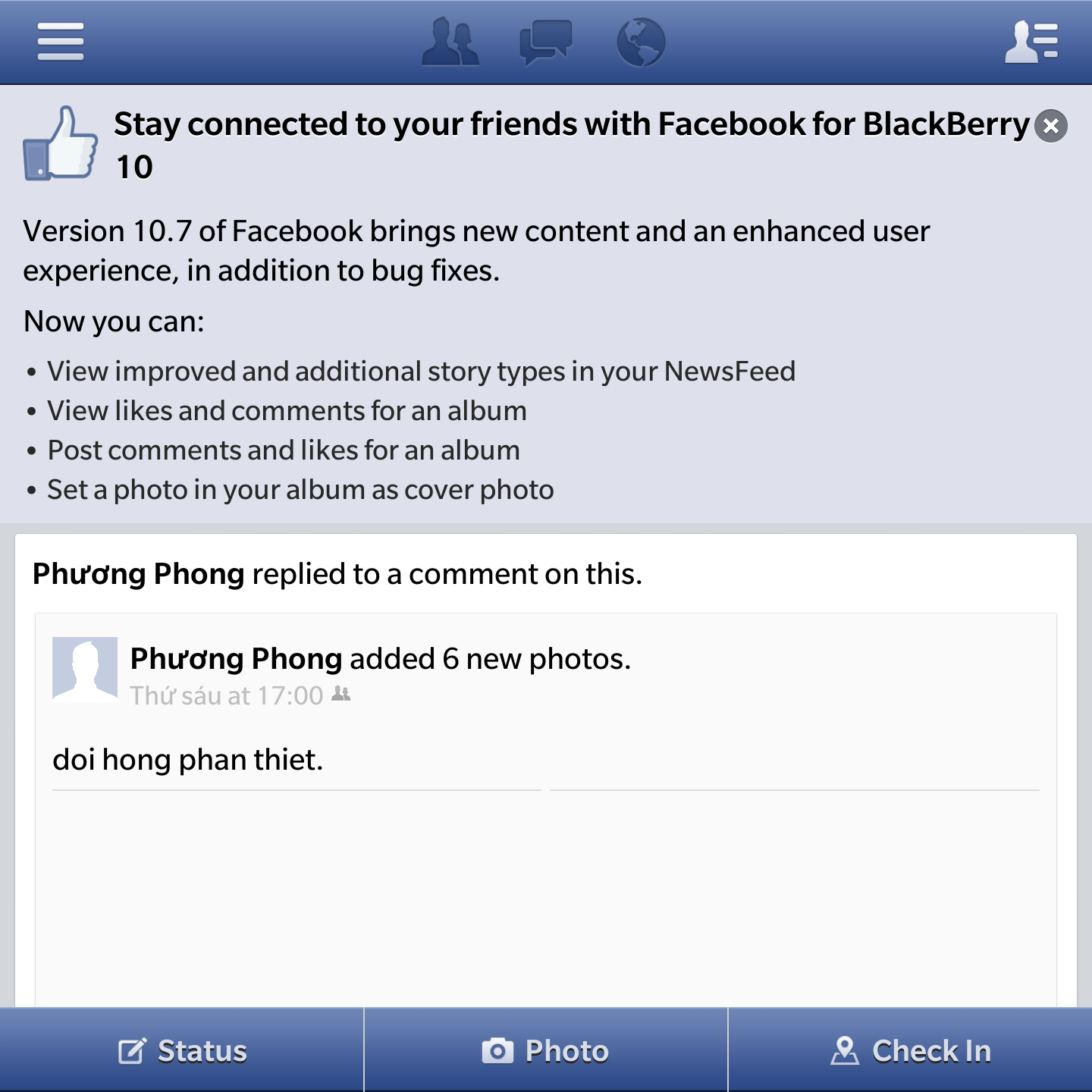Click the friends audience privacy icon
The height and width of the screenshot is (1092, 1092).
pos(341,694)
